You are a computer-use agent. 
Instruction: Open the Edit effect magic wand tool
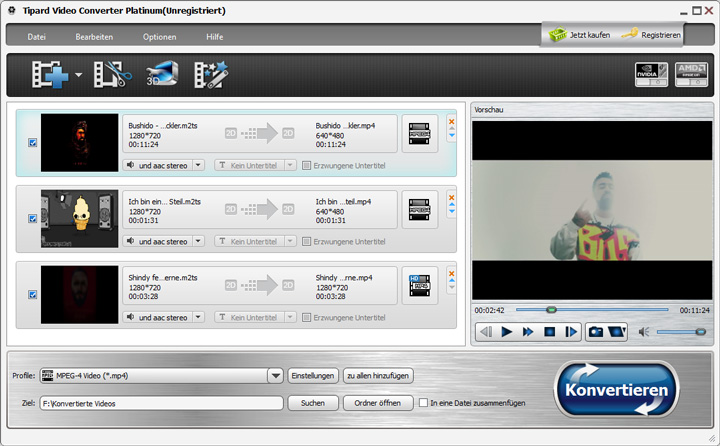tap(211, 74)
